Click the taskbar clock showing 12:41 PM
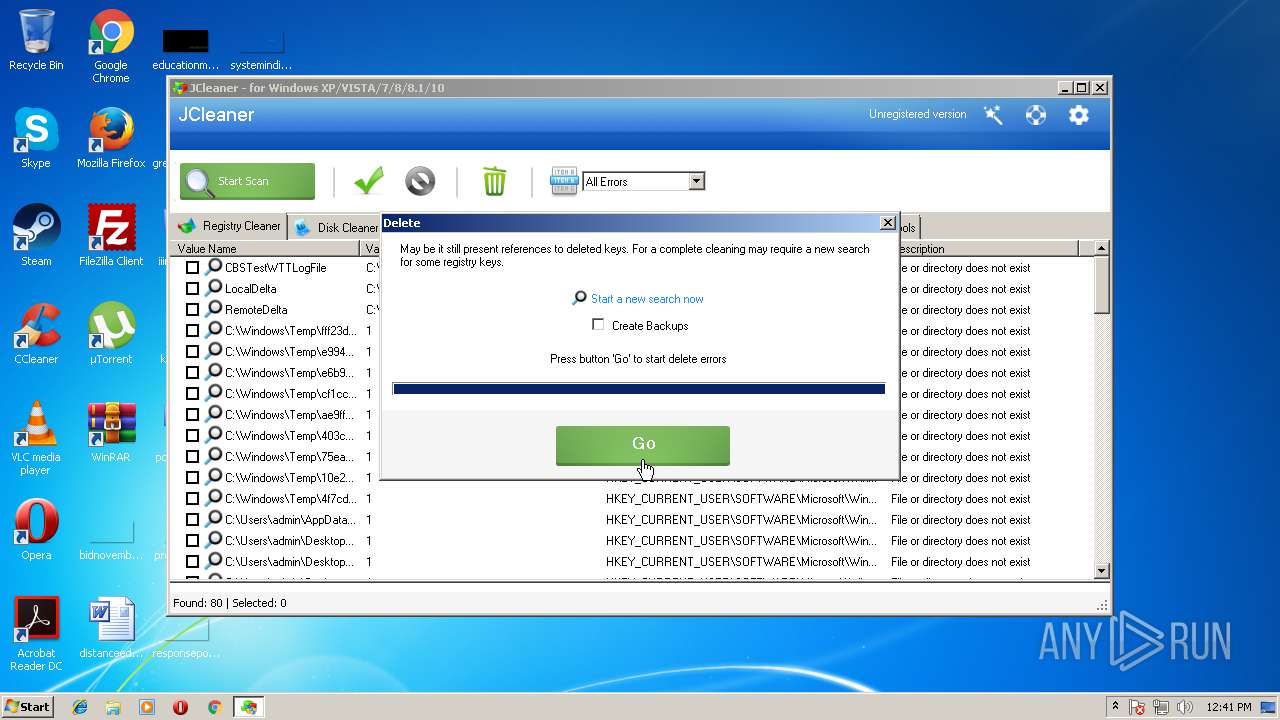The height and width of the screenshot is (720, 1280). 1228,707
